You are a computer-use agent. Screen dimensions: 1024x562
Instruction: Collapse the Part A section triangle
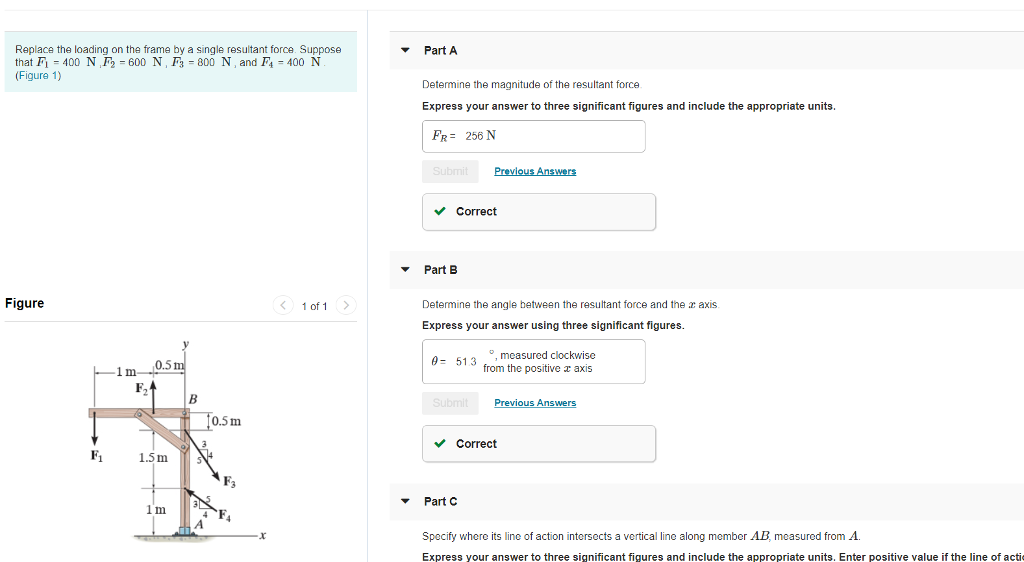[x=405, y=50]
